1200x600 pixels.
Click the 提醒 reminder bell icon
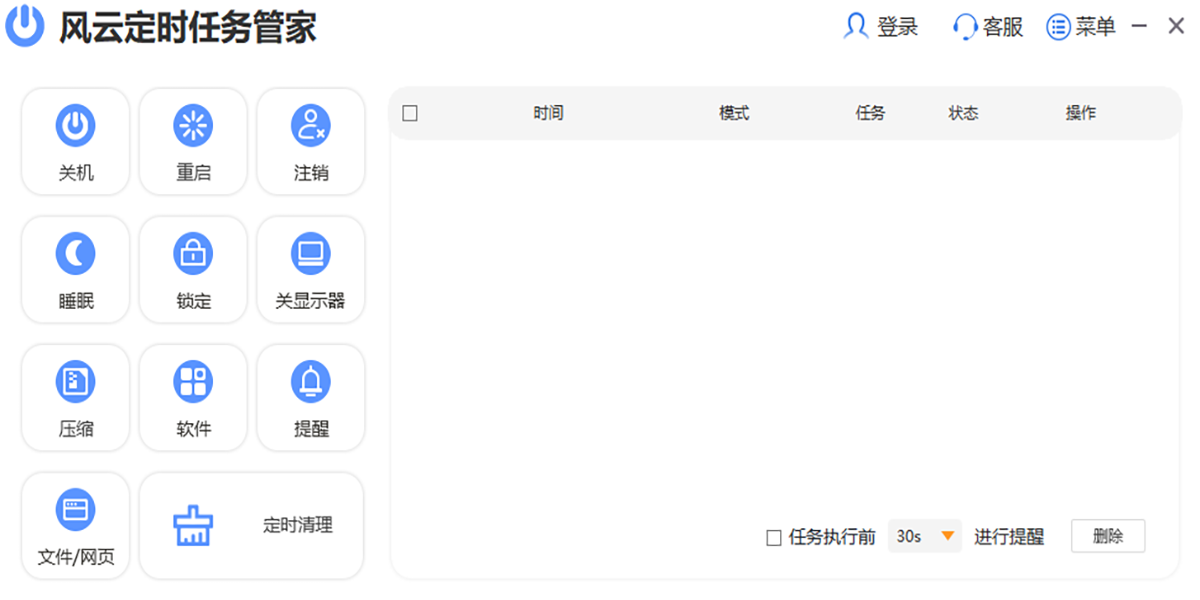coord(311,381)
